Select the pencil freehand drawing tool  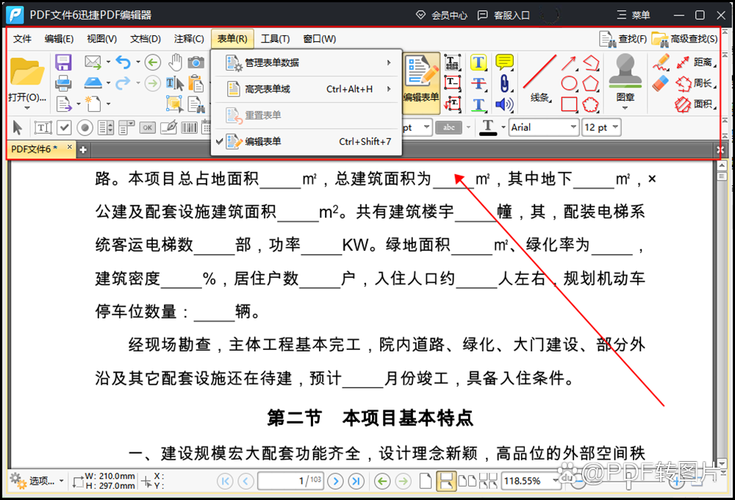click(661, 62)
